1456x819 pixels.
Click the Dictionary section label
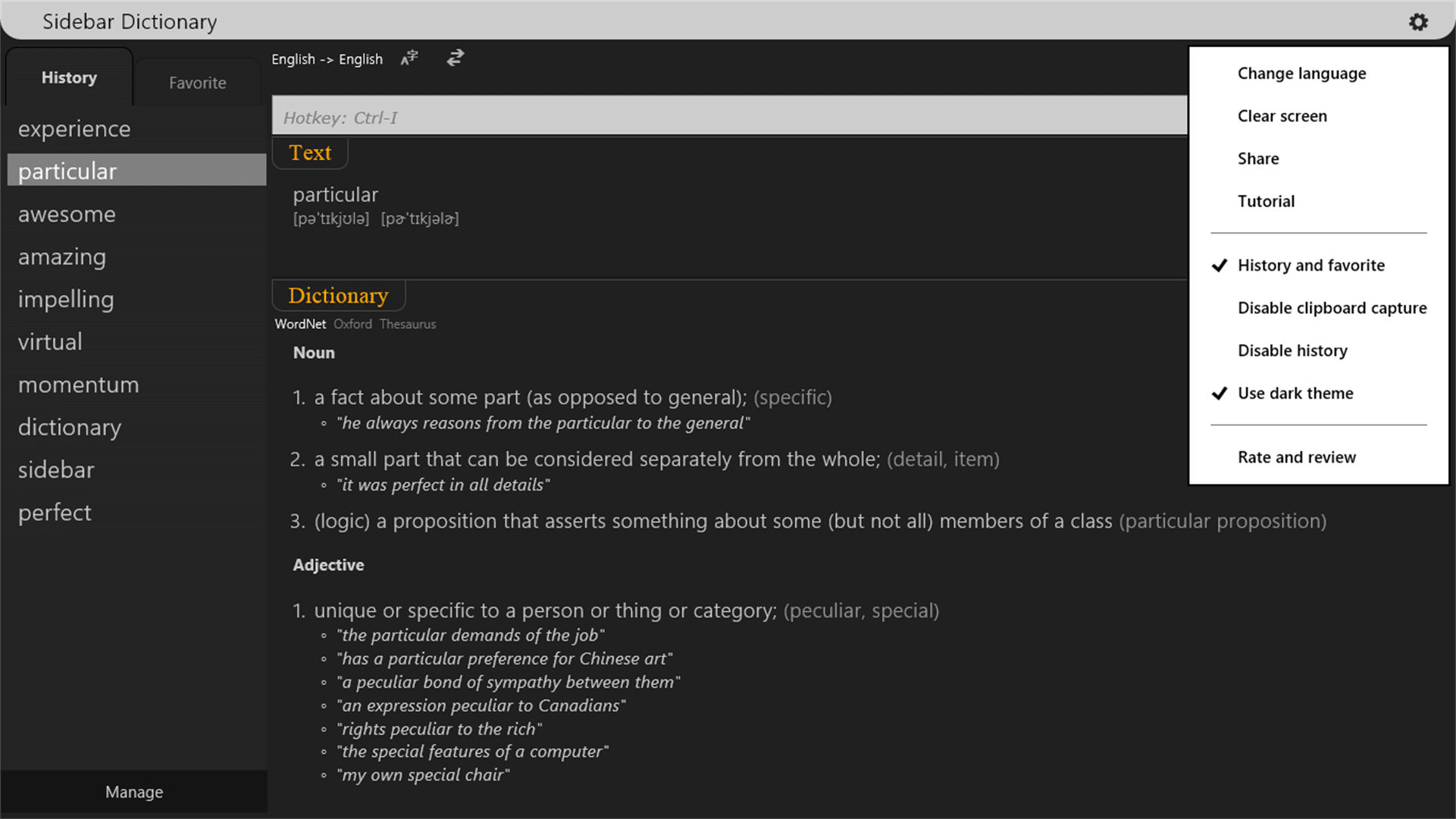coord(338,295)
